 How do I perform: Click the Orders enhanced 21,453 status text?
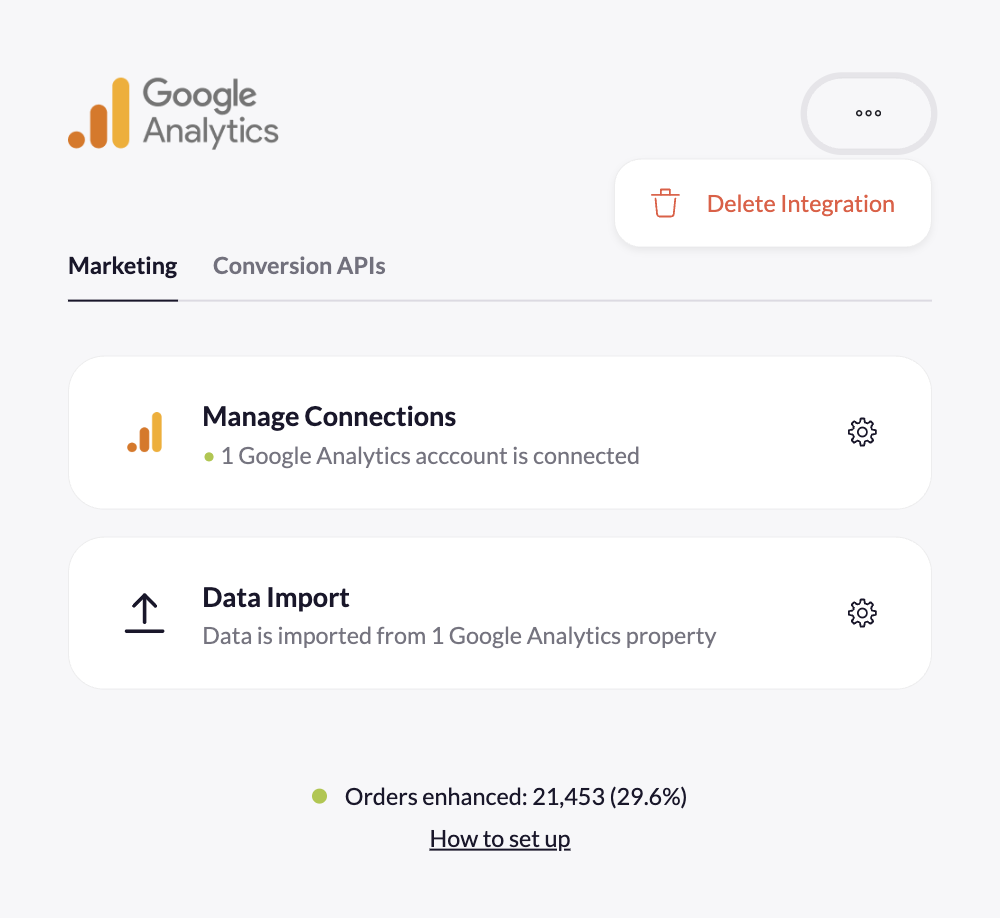(x=516, y=797)
